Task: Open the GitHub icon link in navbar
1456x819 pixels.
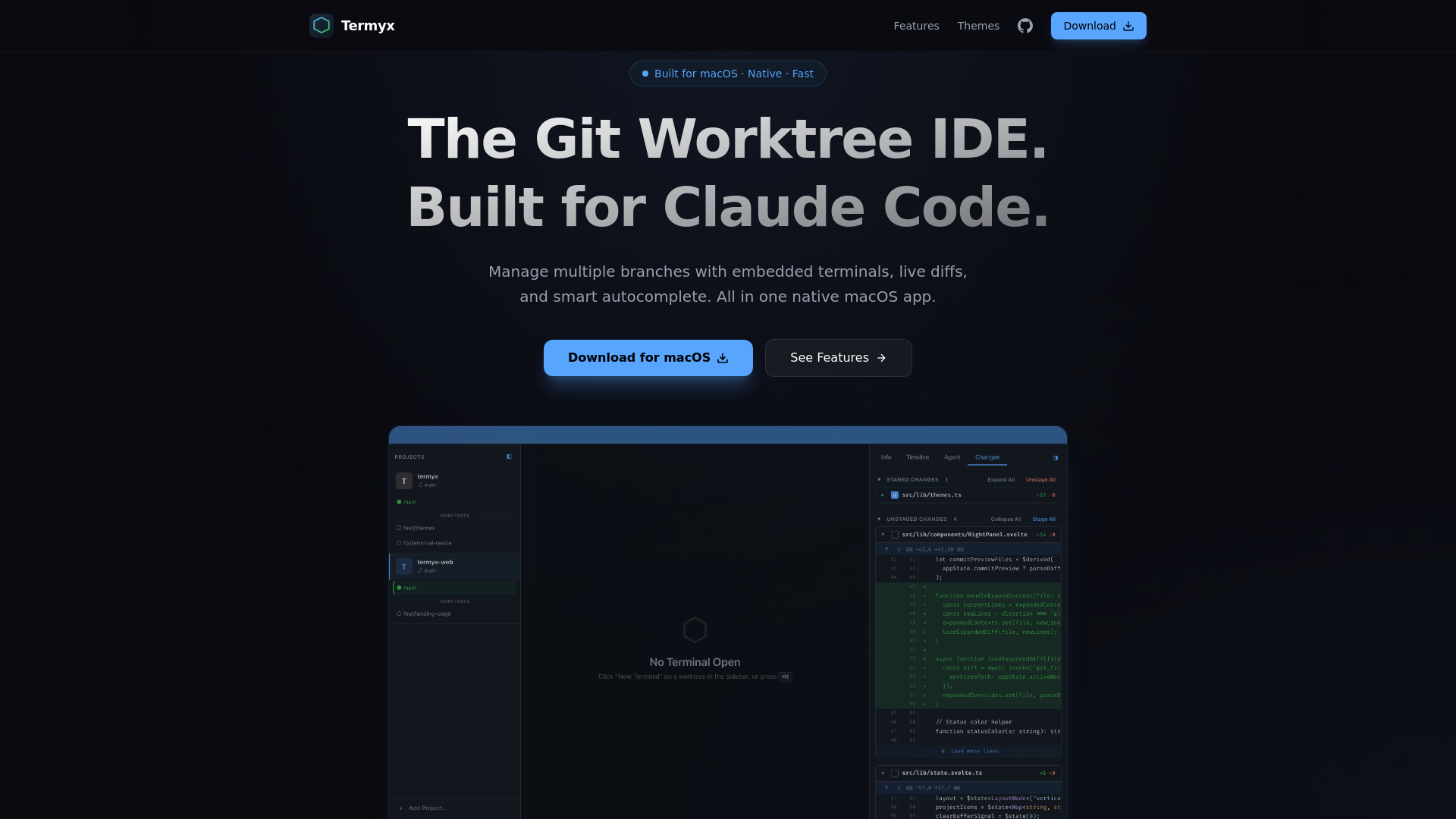Action: [1025, 26]
